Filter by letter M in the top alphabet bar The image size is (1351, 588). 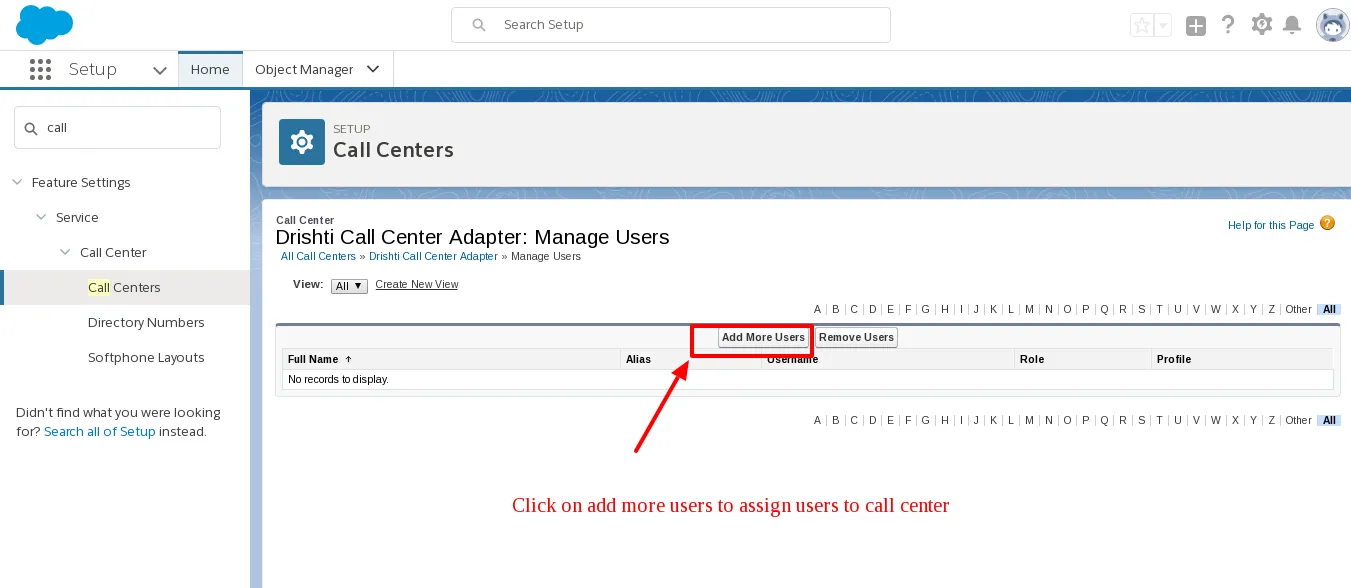click(x=1029, y=310)
